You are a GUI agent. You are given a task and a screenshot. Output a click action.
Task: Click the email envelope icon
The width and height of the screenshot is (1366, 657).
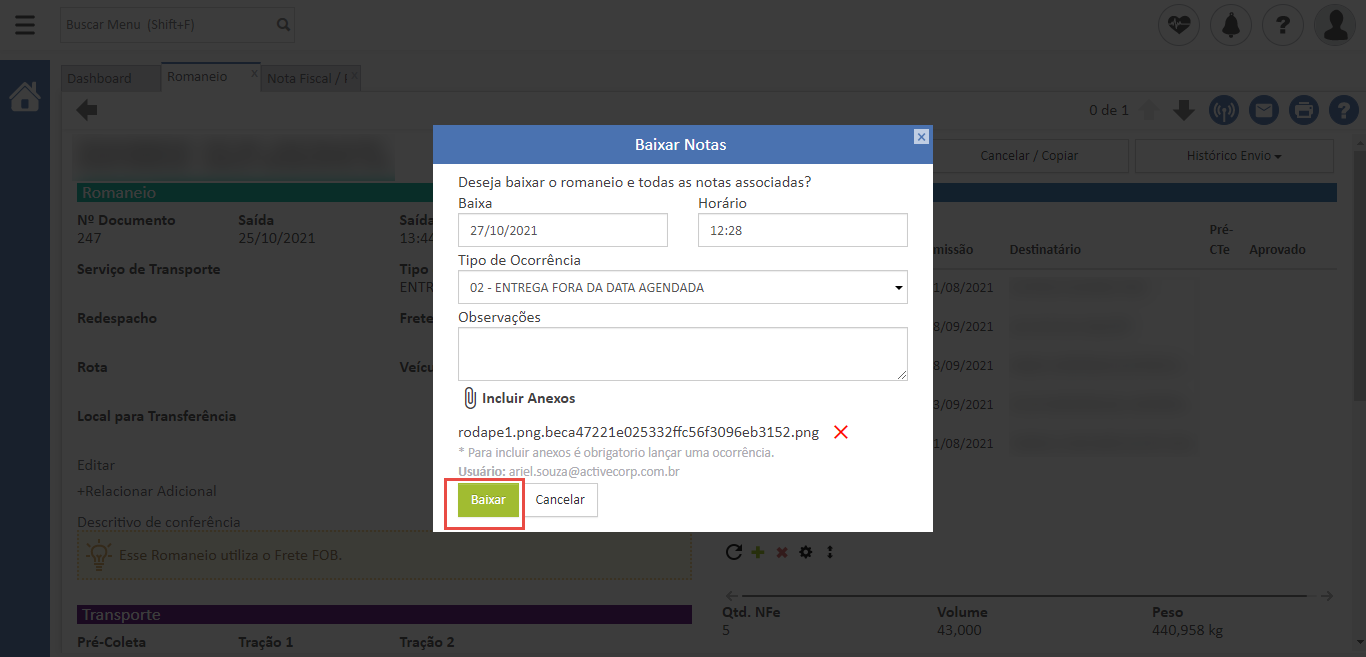point(1264,110)
